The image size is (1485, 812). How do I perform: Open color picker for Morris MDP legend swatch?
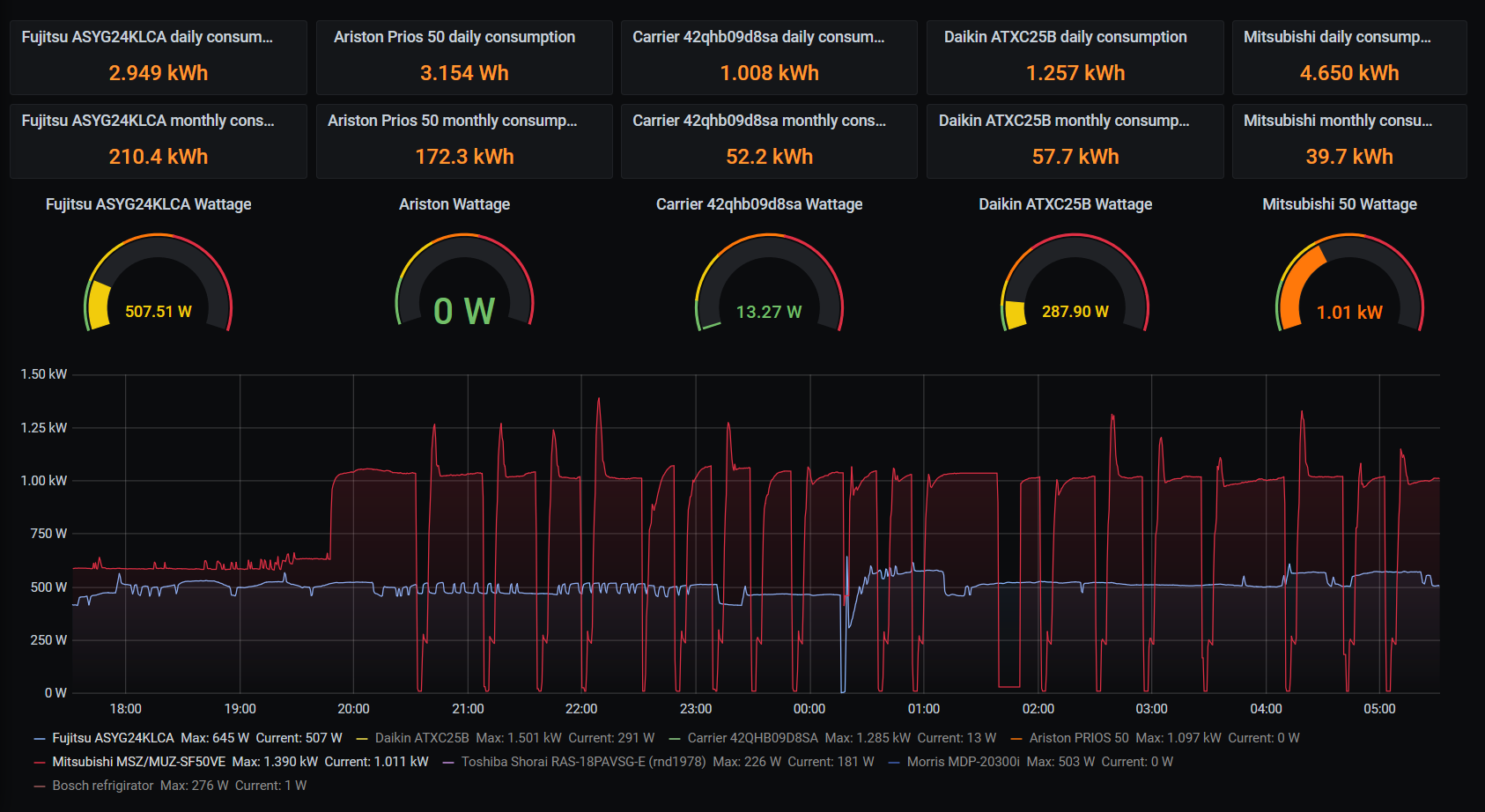[x=894, y=762]
